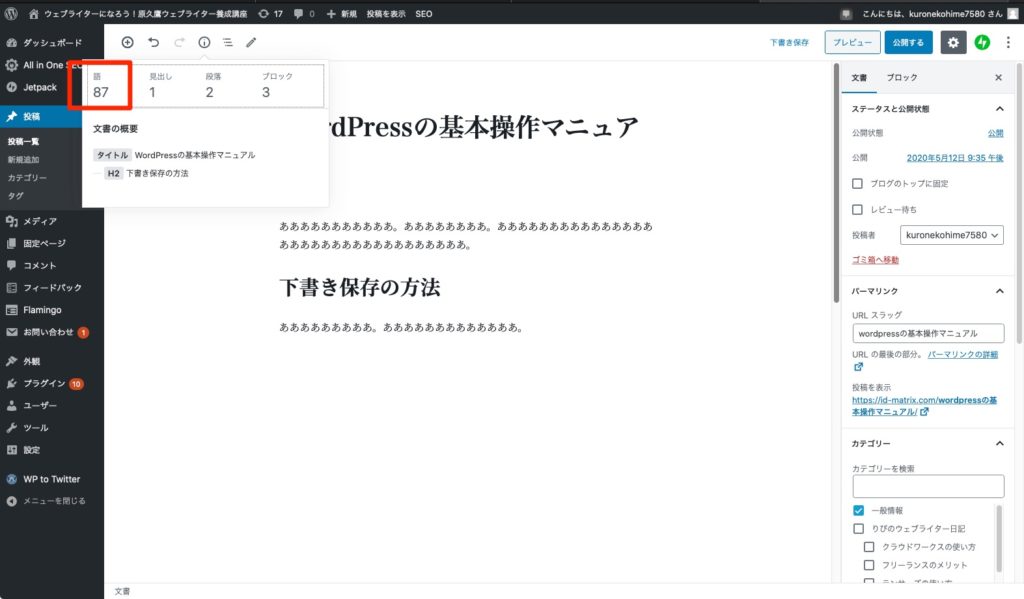Image resolution: width=1024 pixels, height=599 pixels.
Task: Check 'りぴのウェブライター日記' category
Action: point(859,528)
